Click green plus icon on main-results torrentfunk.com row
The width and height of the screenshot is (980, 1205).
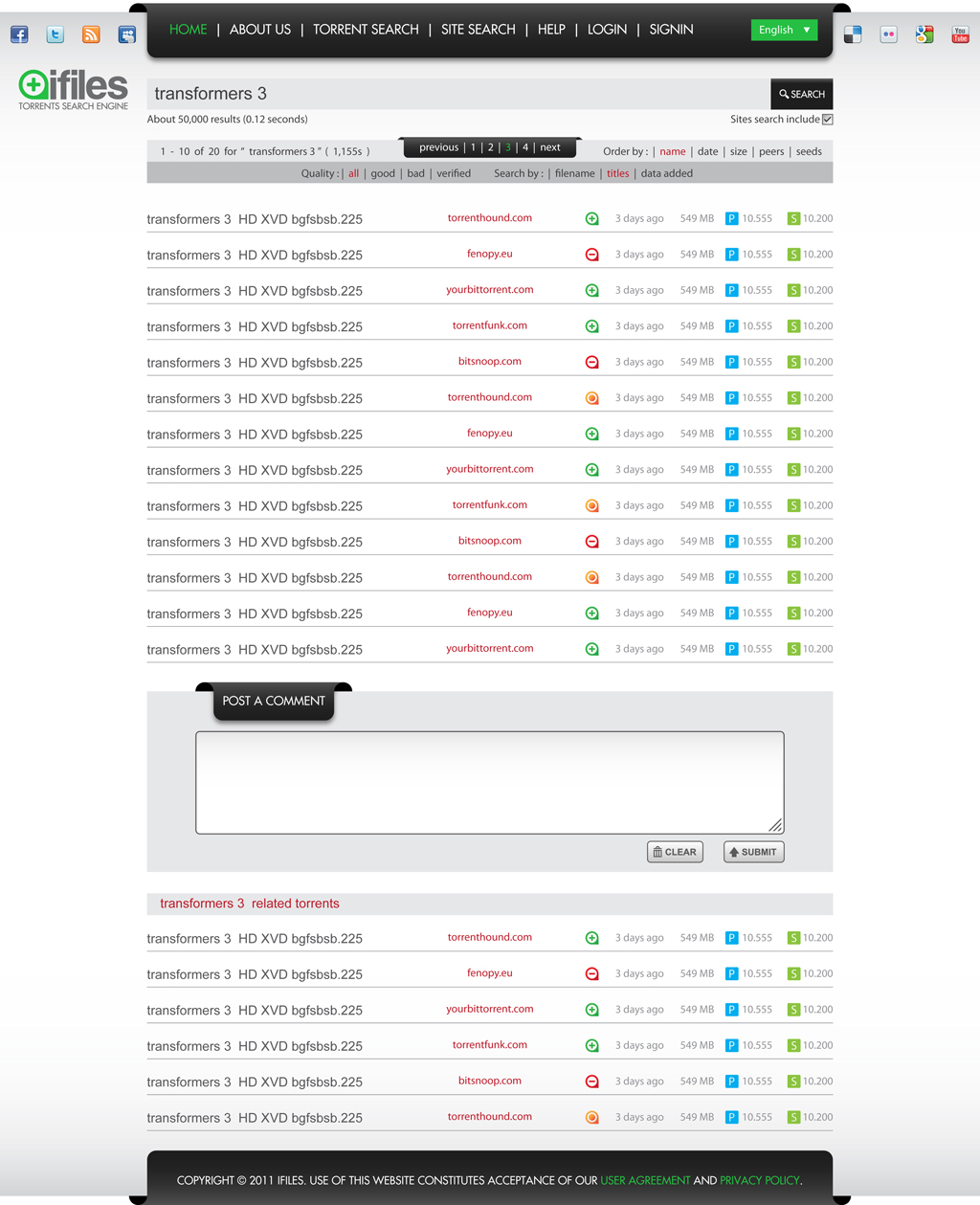tap(592, 326)
